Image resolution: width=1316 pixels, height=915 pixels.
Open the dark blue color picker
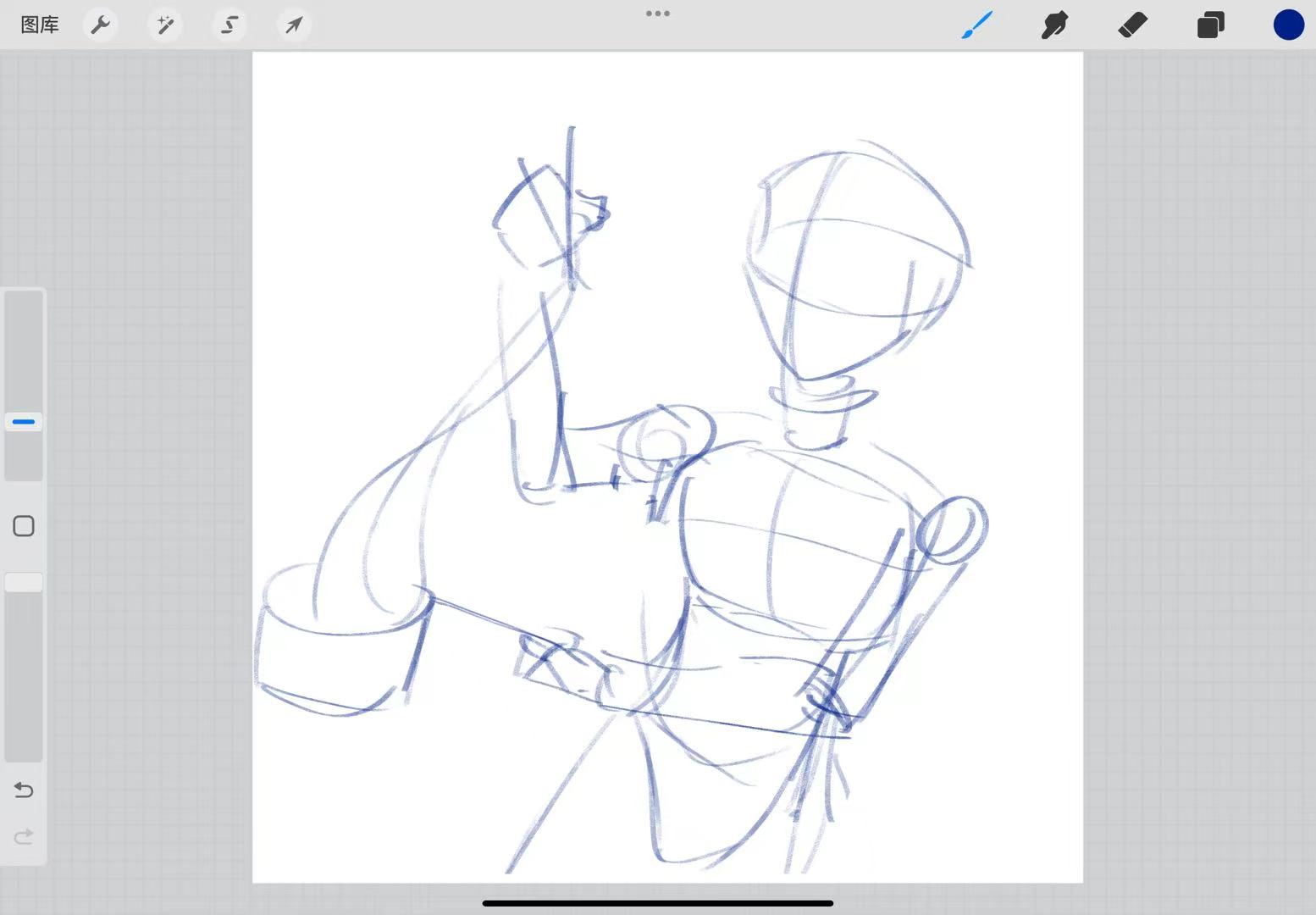tap(1288, 25)
